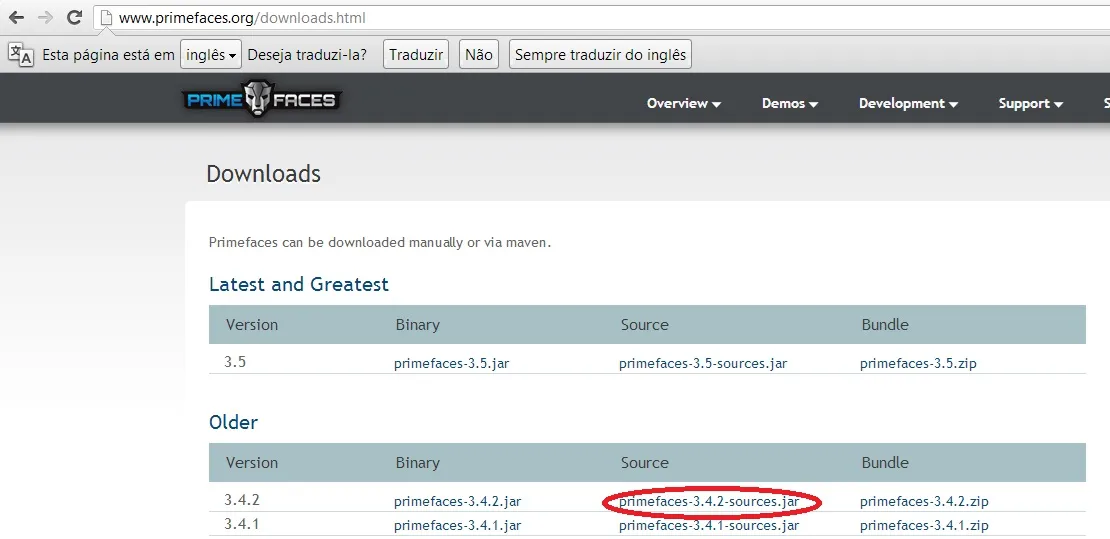This screenshot has height=539, width=1110.
Task: Open the Overview menu
Action: 684,103
